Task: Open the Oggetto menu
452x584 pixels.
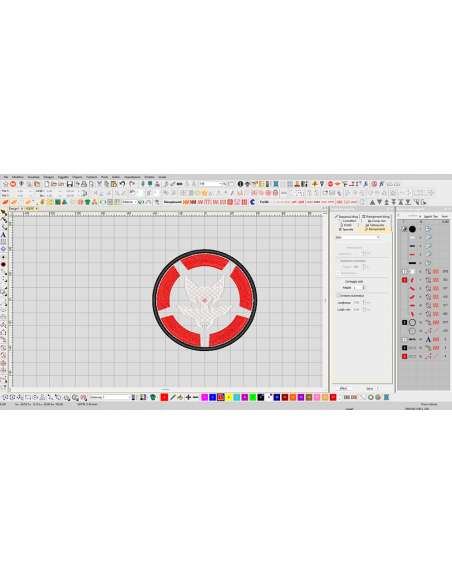Action: (x=63, y=177)
